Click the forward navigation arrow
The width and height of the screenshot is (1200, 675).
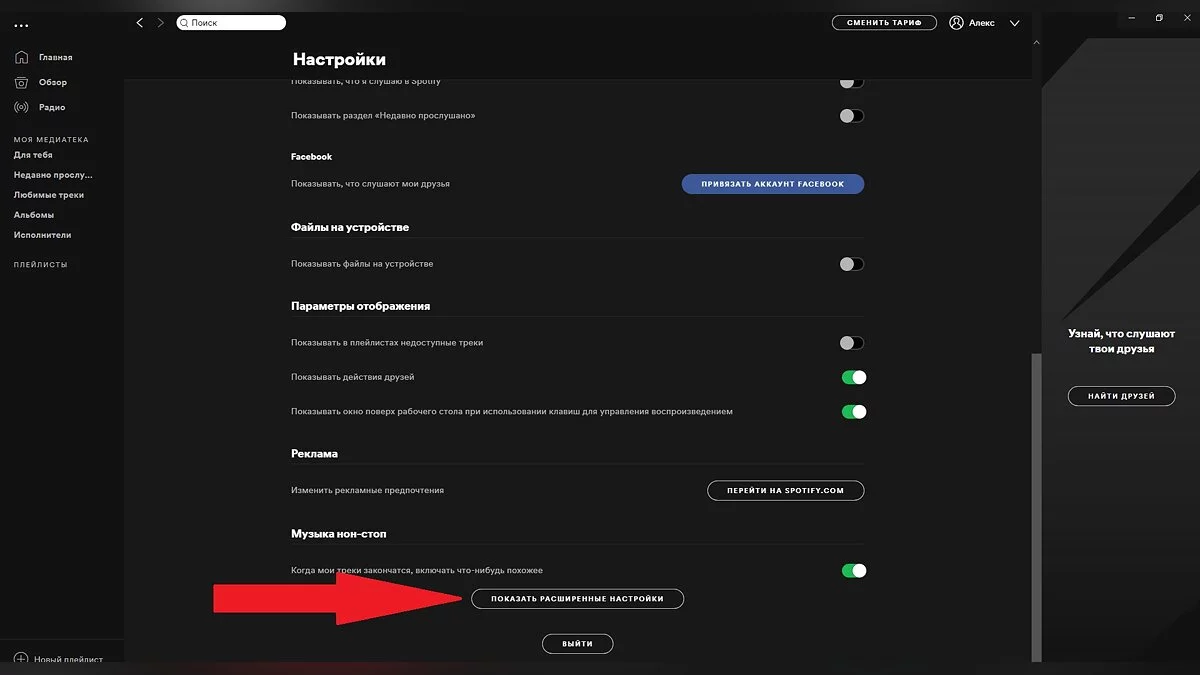pos(160,22)
